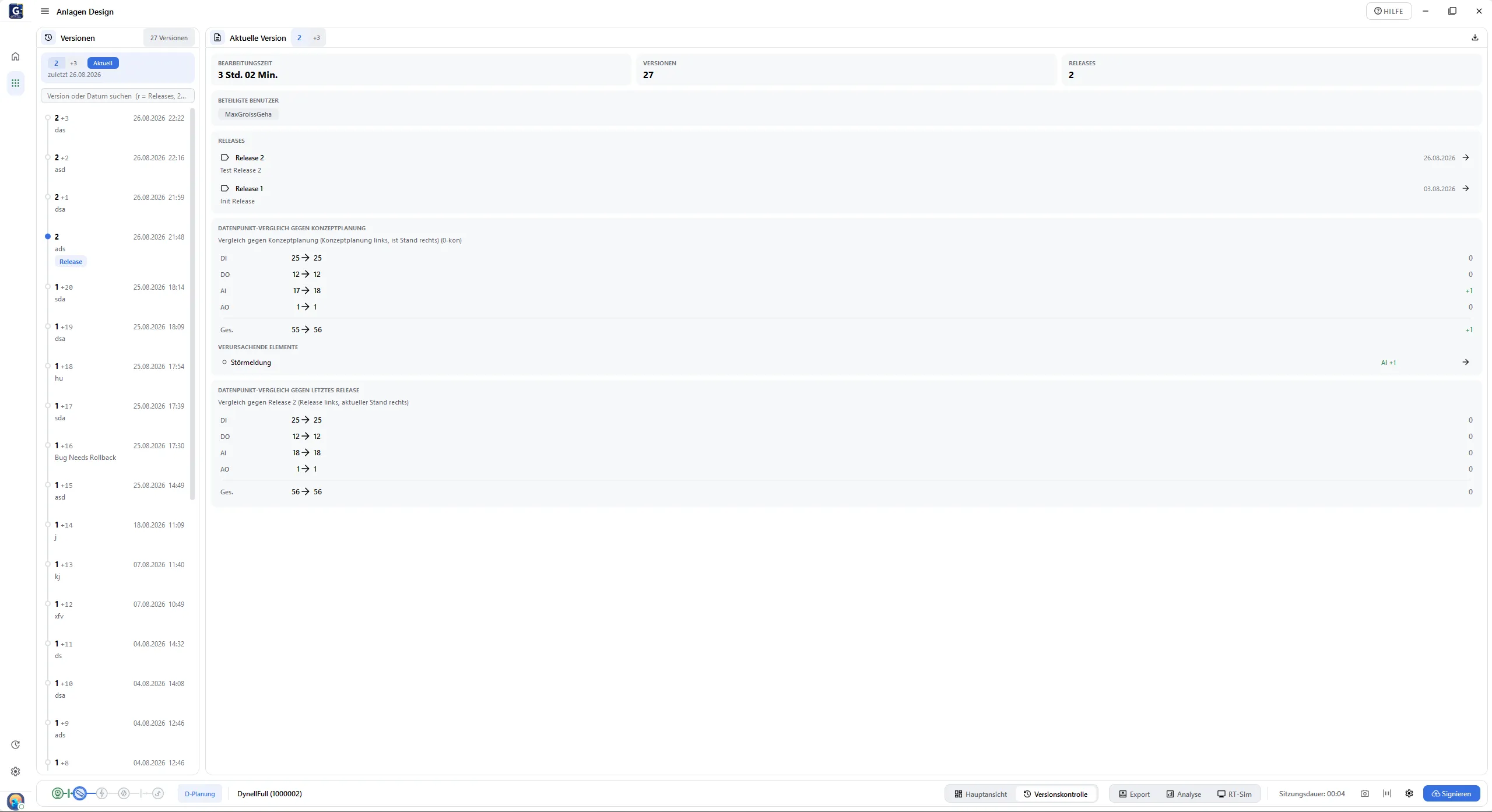Click the Release tag under version 2
1492x812 pixels.
[71, 262]
